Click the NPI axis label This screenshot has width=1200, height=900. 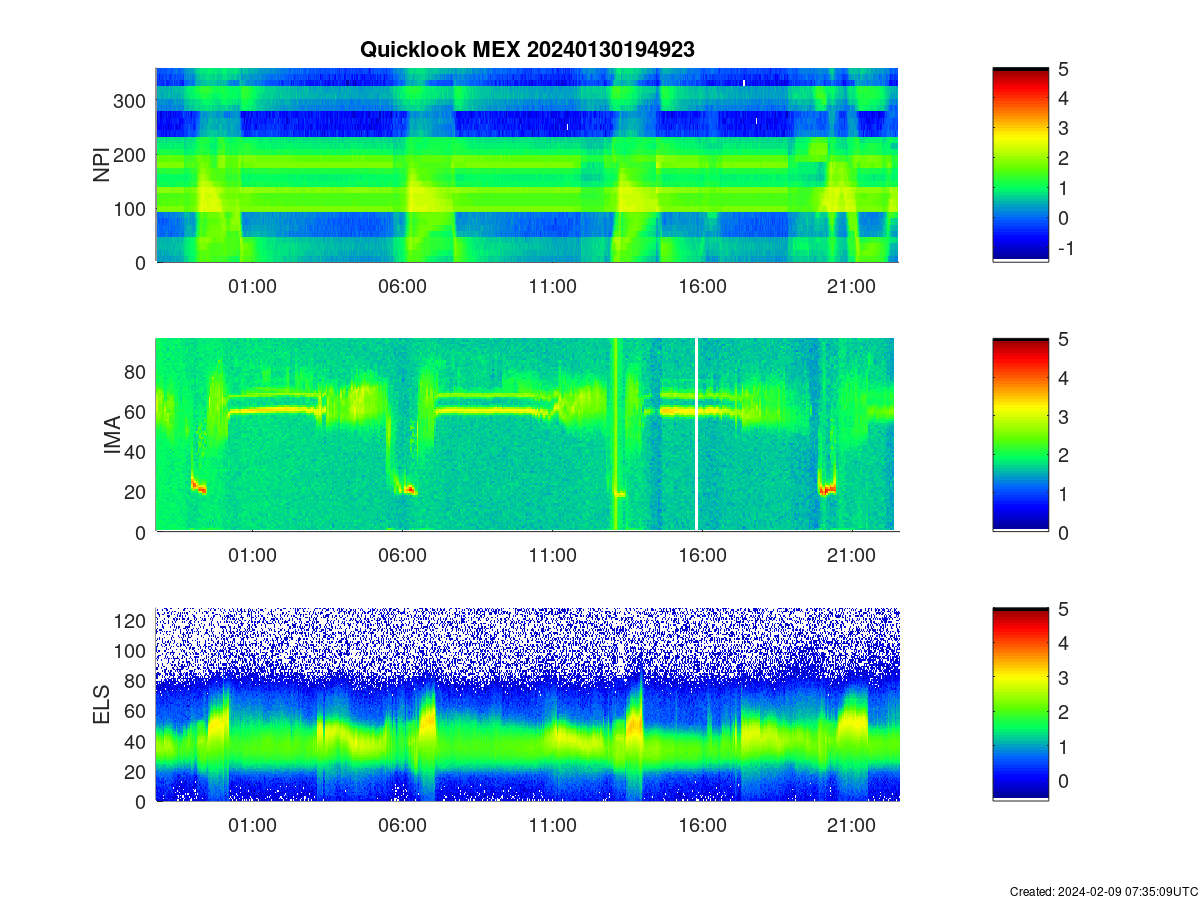click(x=102, y=165)
